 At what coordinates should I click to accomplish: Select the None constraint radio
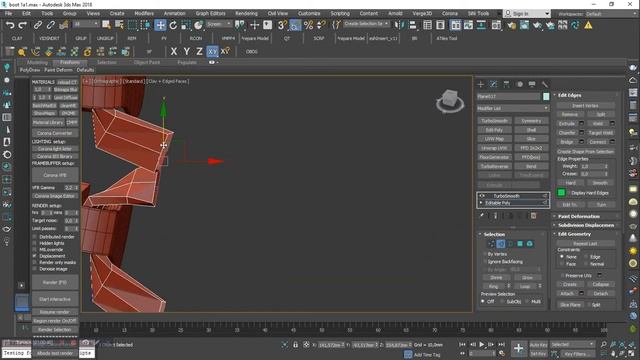(x=562, y=257)
